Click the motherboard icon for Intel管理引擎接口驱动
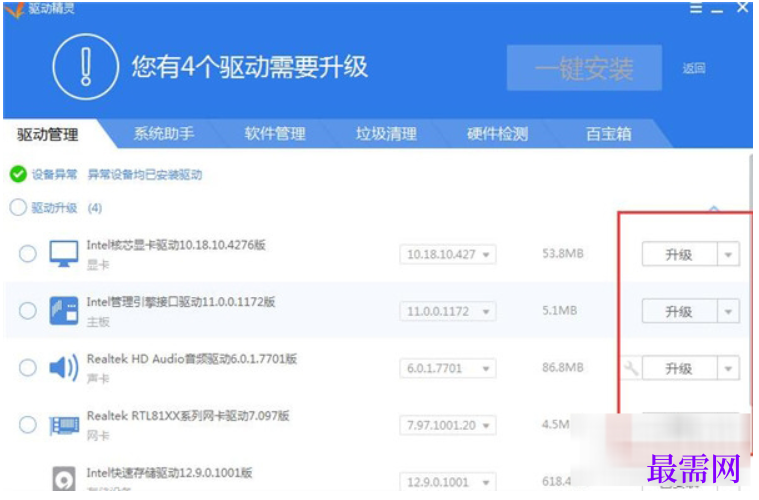Image resolution: width=759 pixels, height=500 pixels. pyautogui.click(x=64, y=311)
